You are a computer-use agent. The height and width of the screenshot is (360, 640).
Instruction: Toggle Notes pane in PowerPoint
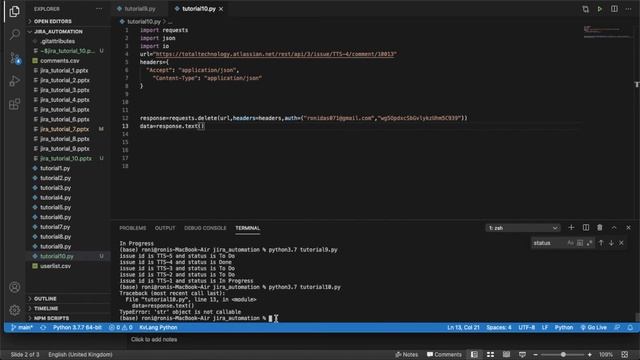407,354
